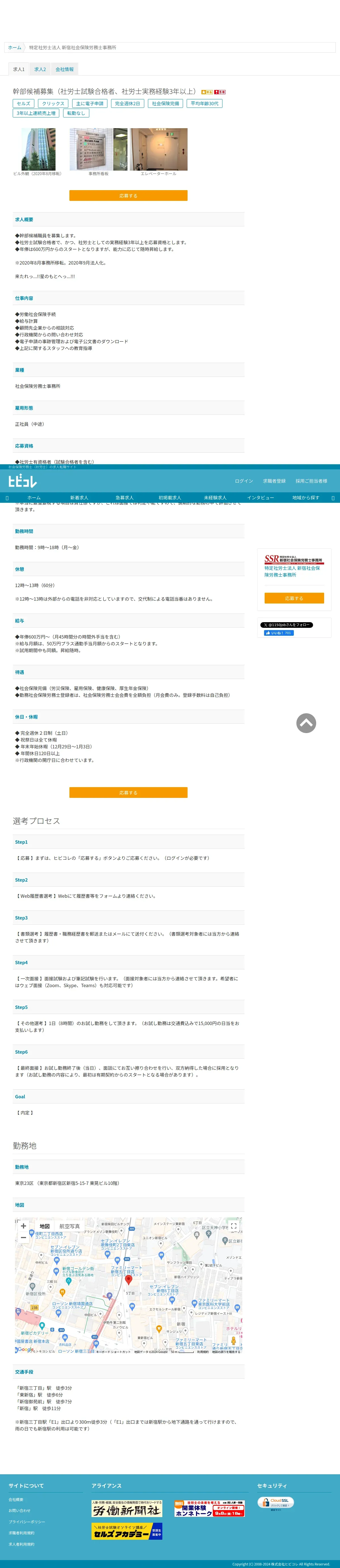Open 新着求人 in the navigation bar
Viewport: 340px width, 1568px height.
coord(79,497)
